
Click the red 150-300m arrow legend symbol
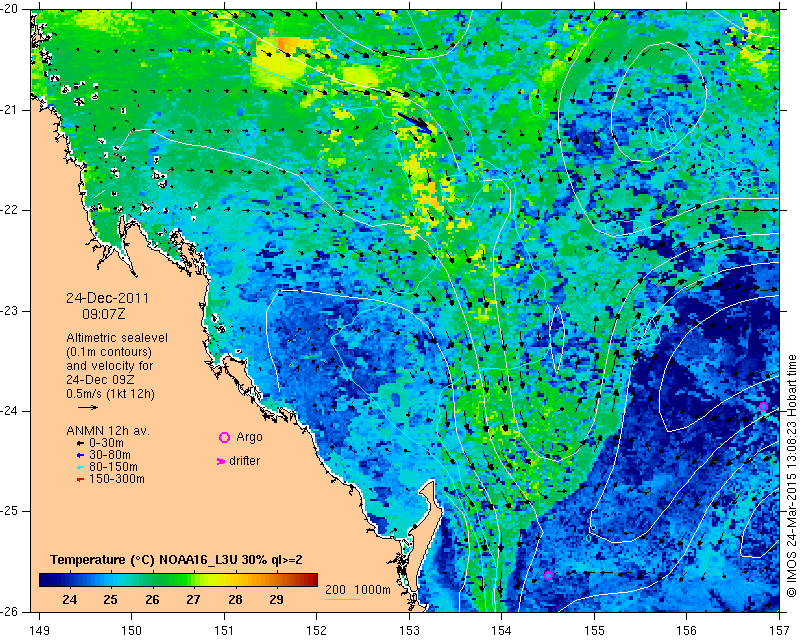(80, 480)
